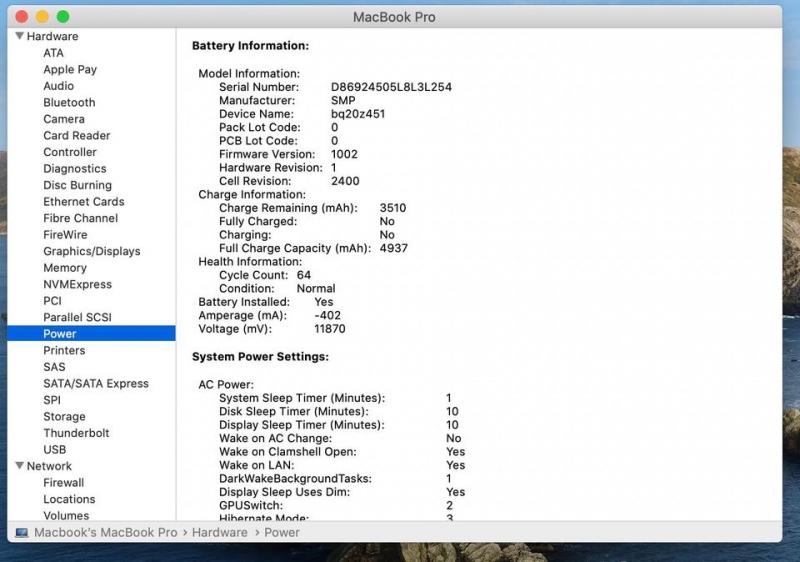Click the battery serial number value
This screenshot has height=562, width=800.
[x=391, y=87]
